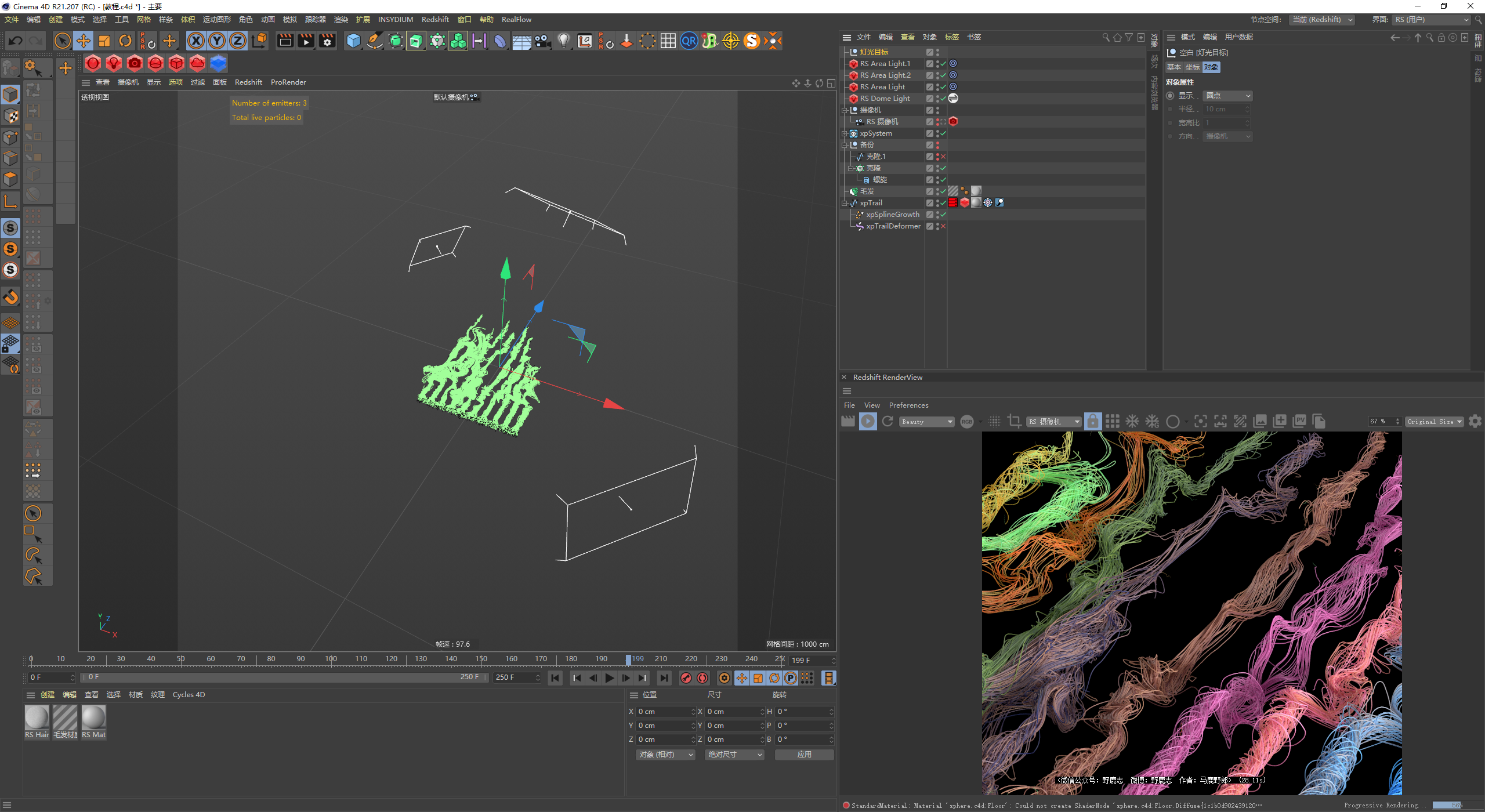Add a Cube primitive from toolbar
Screen dimensions: 1485x812
pos(353,41)
